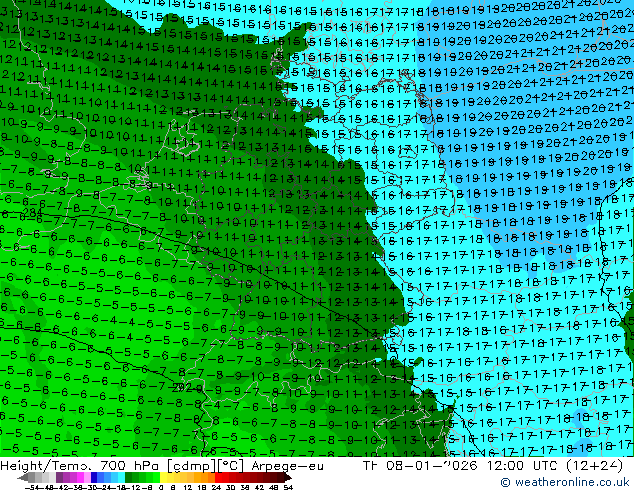The width and height of the screenshot is (634, 490).
Task: Pick the cyan segment of the colour scale
Action: point(121,477)
